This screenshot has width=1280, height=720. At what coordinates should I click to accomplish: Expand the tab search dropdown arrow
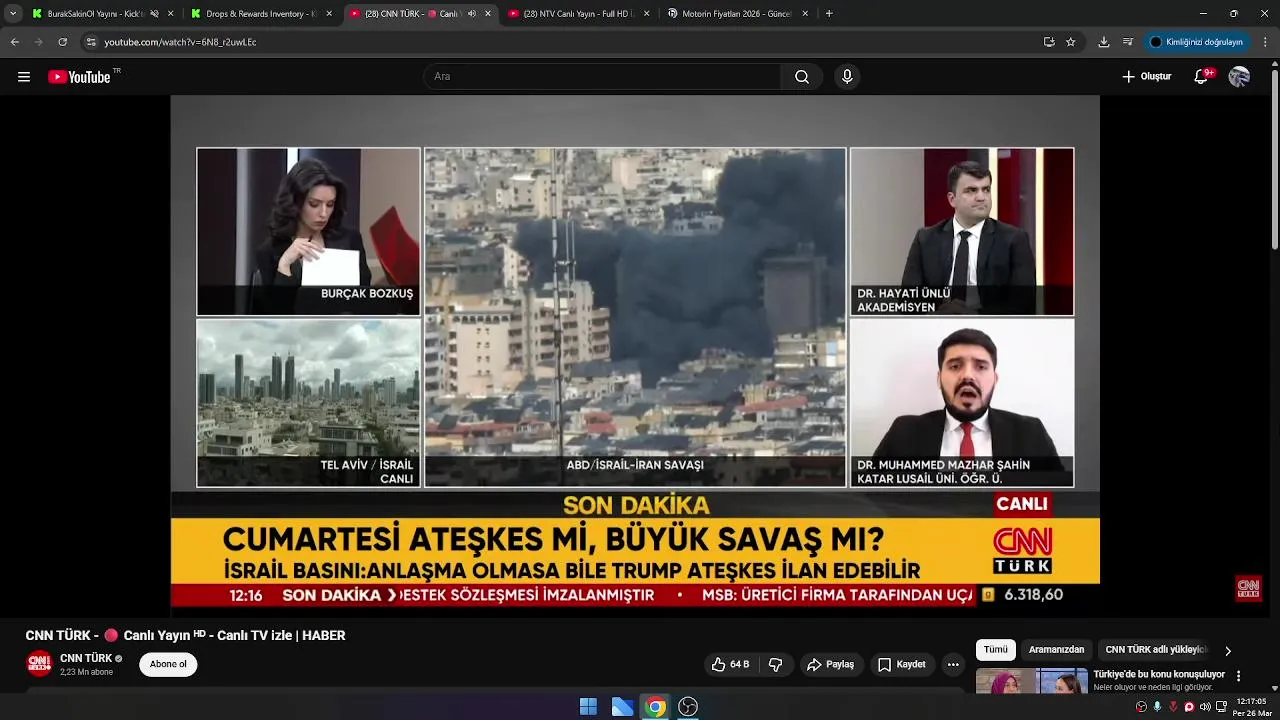13,14
